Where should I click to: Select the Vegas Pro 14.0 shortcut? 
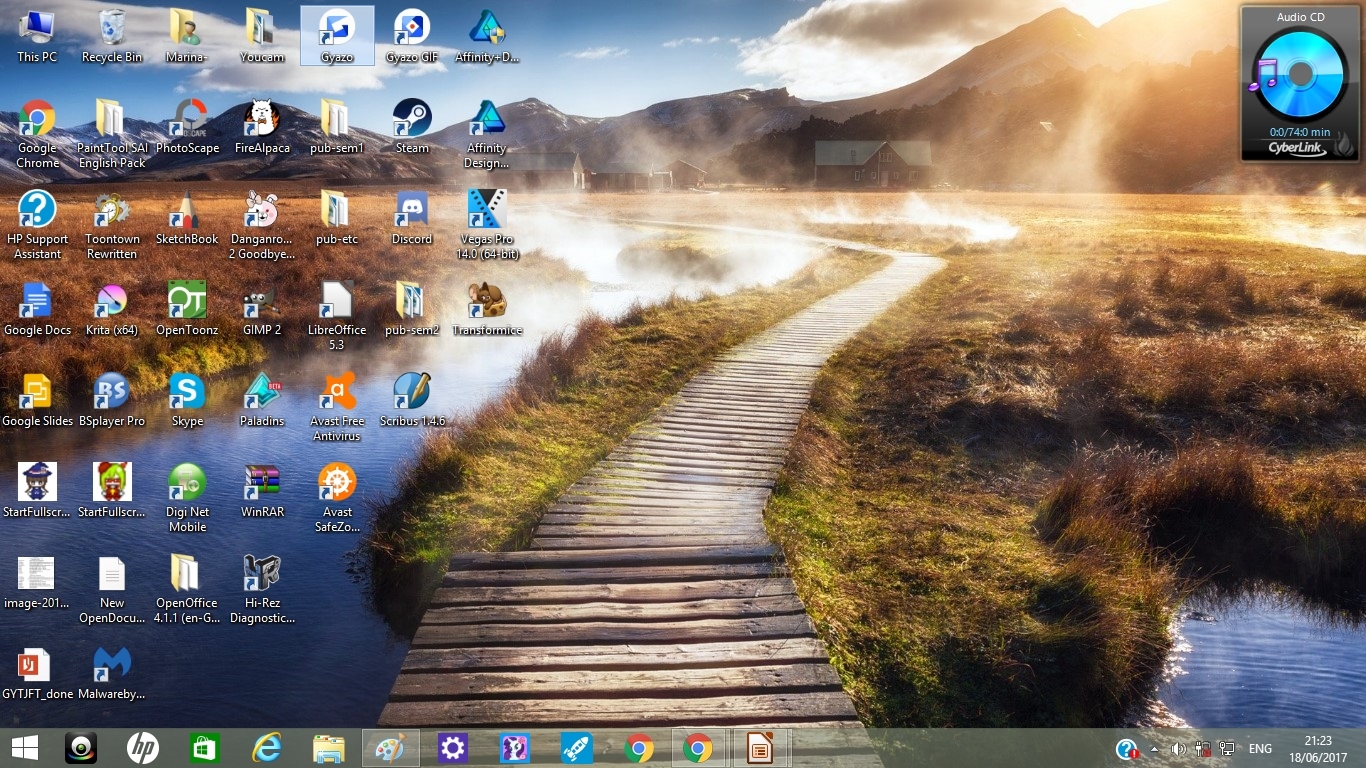[x=487, y=225]
